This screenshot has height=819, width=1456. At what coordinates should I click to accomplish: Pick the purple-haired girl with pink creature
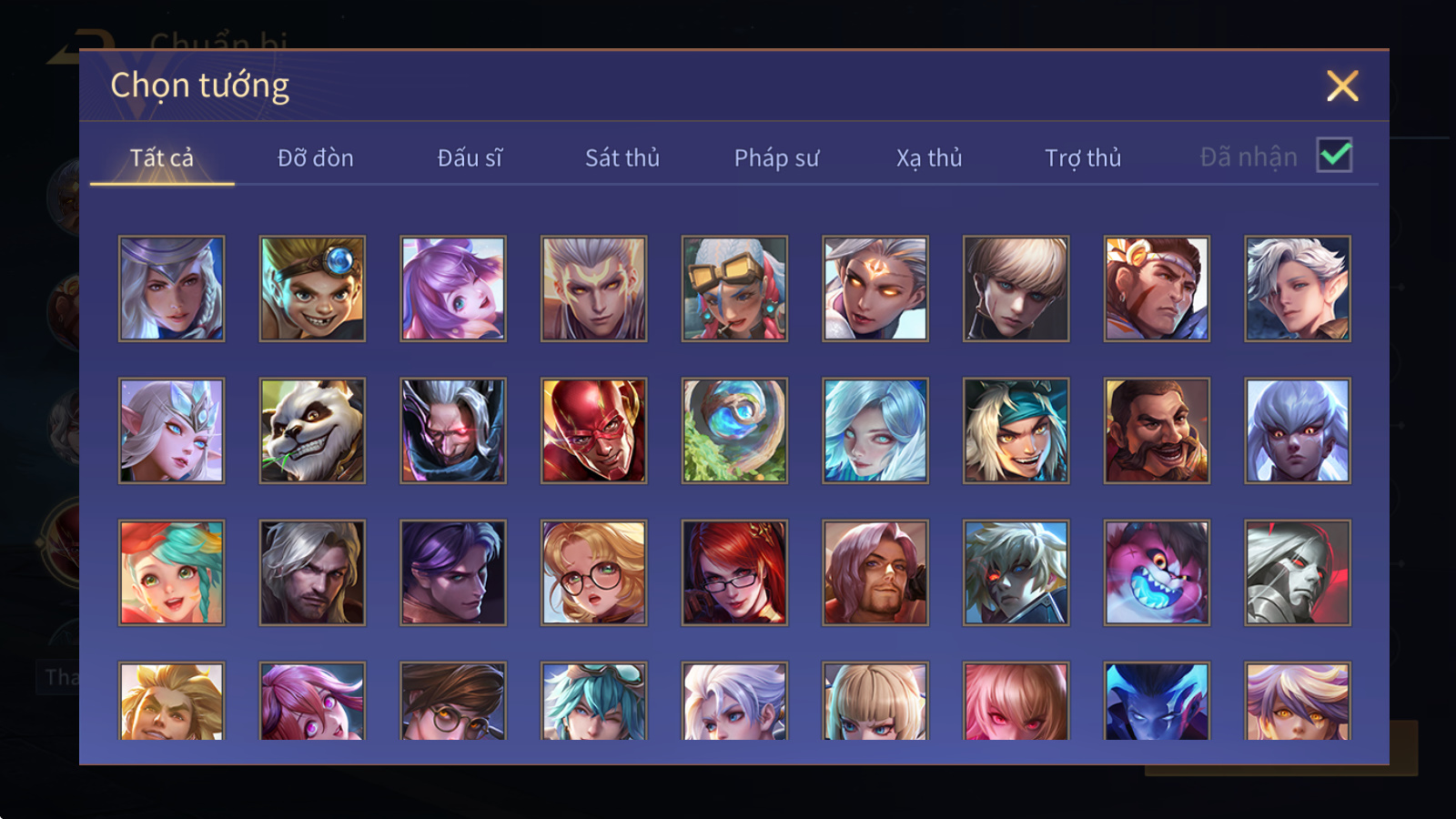click(x=453, y=288)
